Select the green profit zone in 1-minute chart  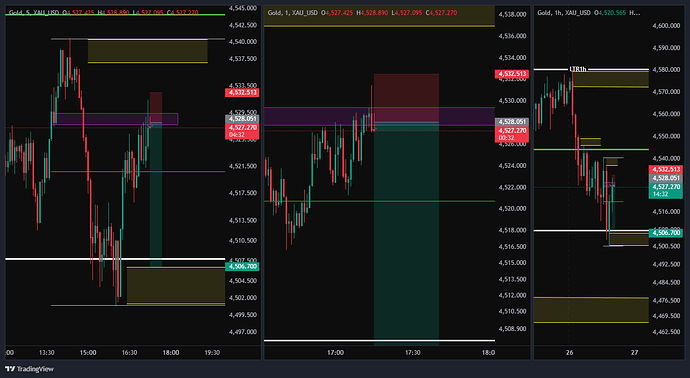406,233
